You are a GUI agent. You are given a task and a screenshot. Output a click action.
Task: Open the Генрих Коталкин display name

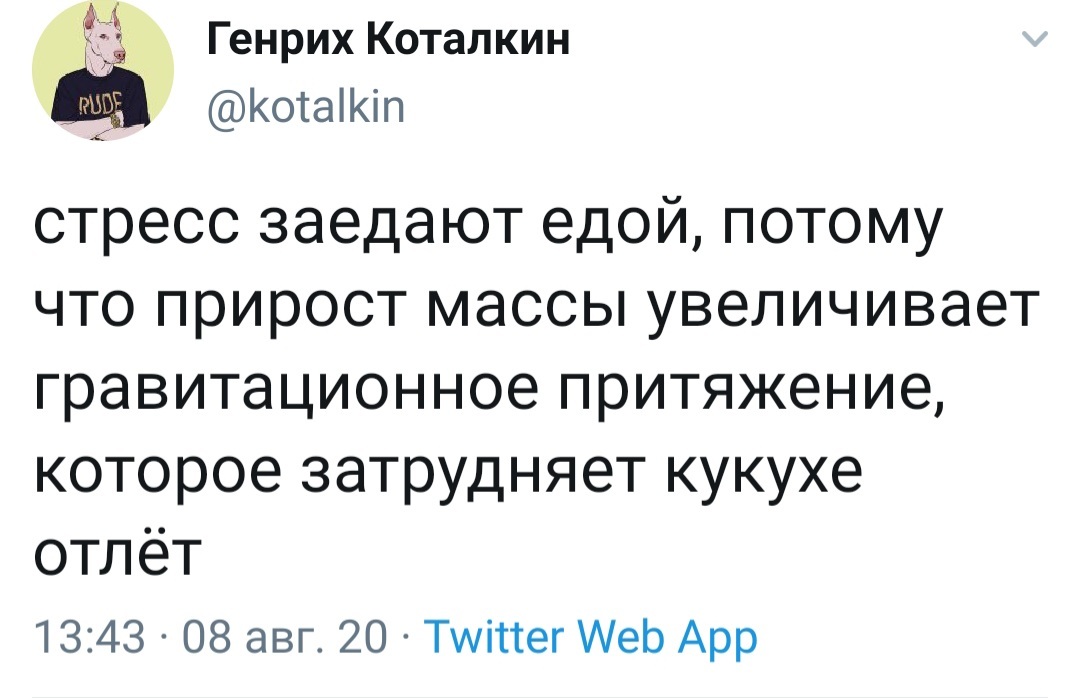pyautogui.click(x=389, y=43)
